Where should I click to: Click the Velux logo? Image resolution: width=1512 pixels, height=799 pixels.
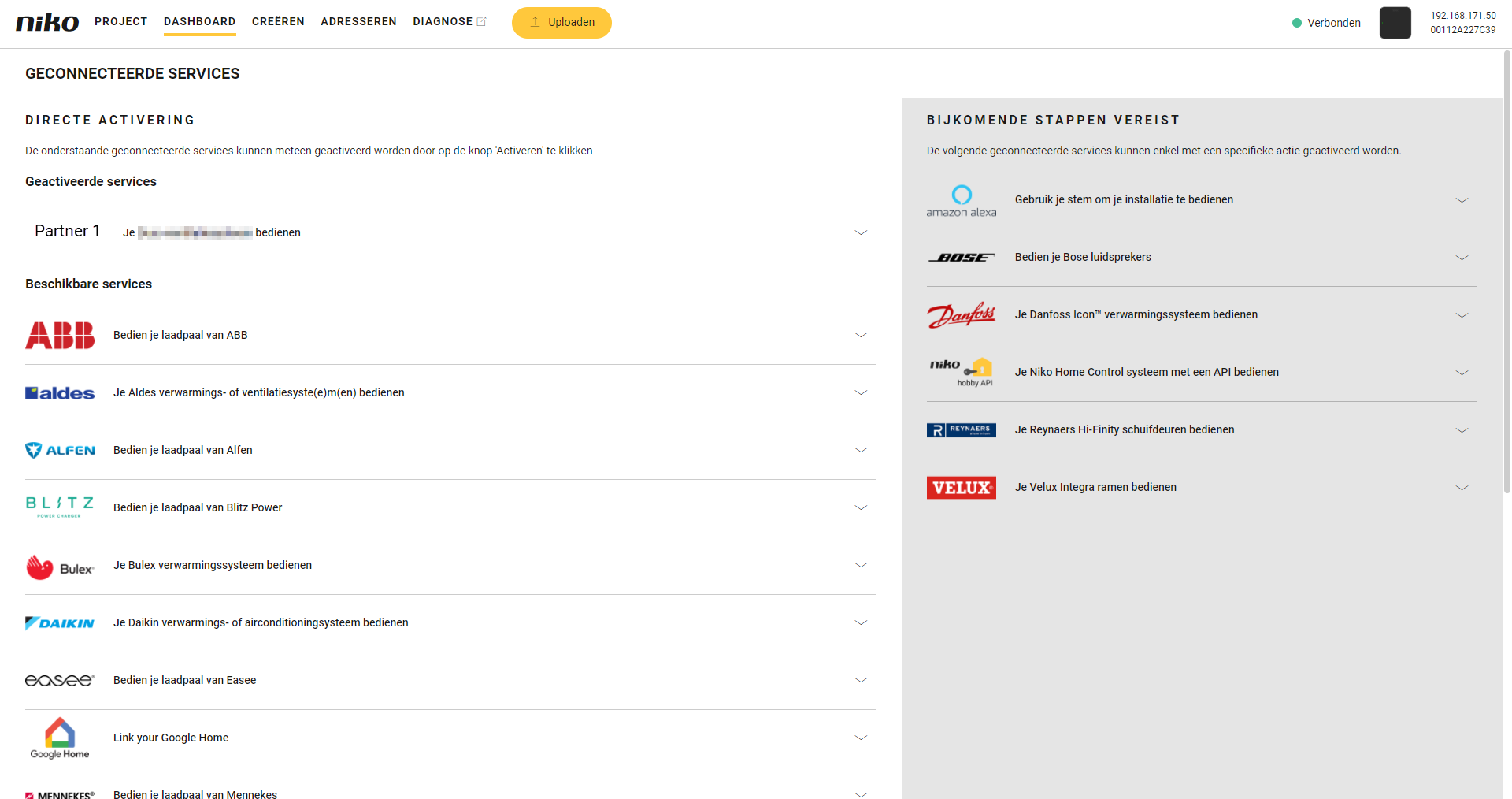pyautogui.click(x=961, y=488)
